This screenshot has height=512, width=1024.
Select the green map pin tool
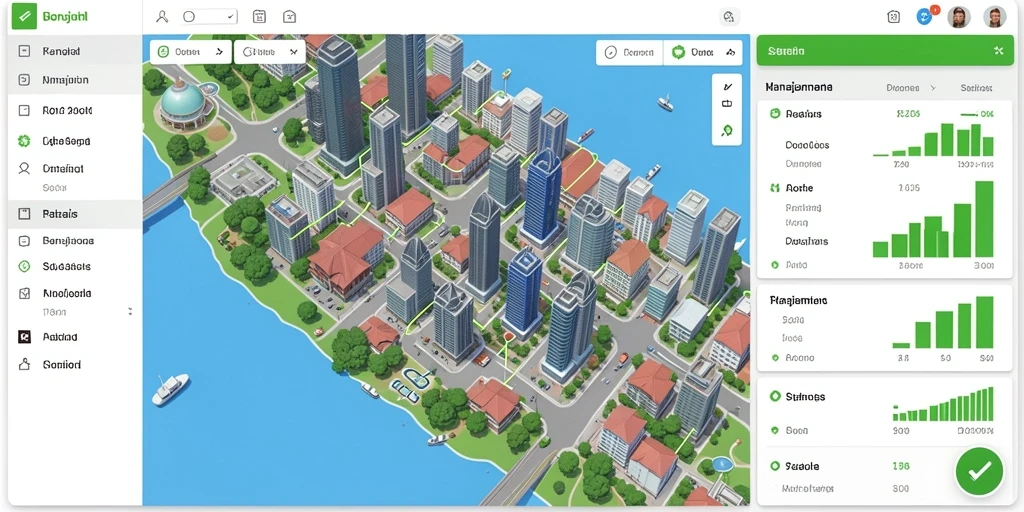tap(727, 131)
